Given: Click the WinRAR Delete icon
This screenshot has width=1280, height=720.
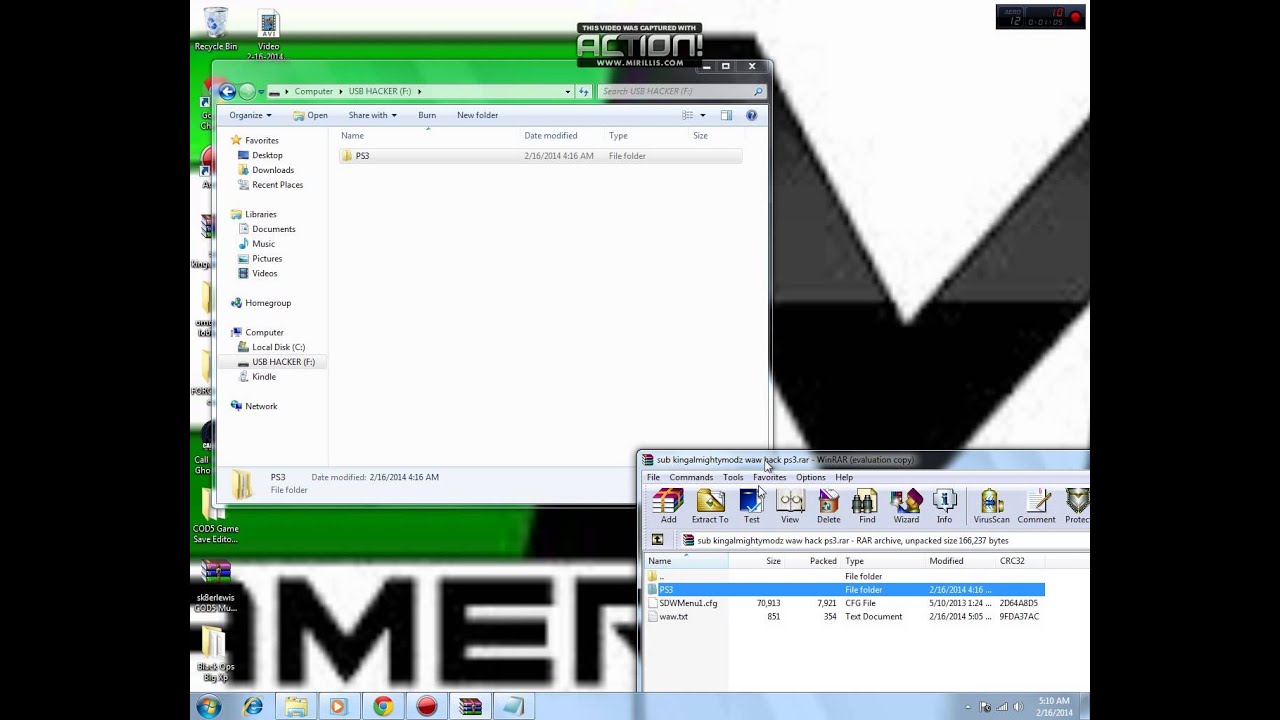Looking at the screenshot, I should click(828, 506).
